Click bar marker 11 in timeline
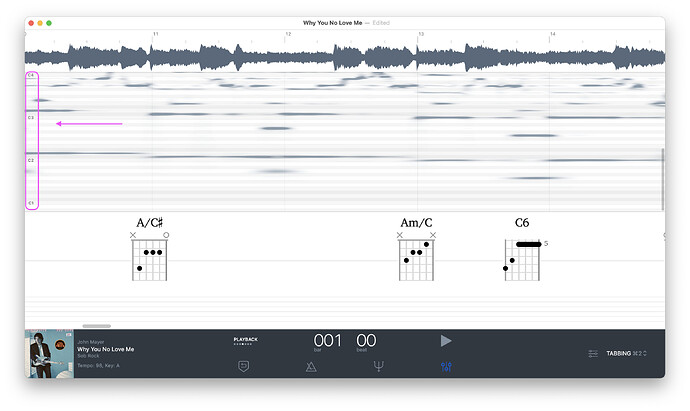690x411 pixels. 156,34
